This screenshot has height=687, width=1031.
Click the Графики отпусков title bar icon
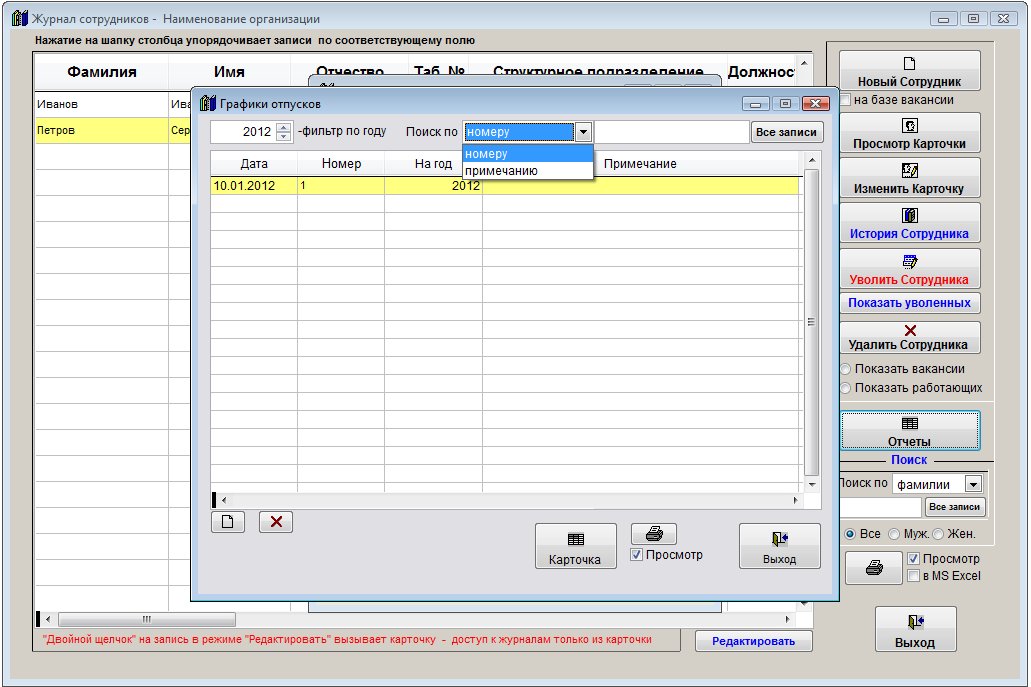[208, 103]
